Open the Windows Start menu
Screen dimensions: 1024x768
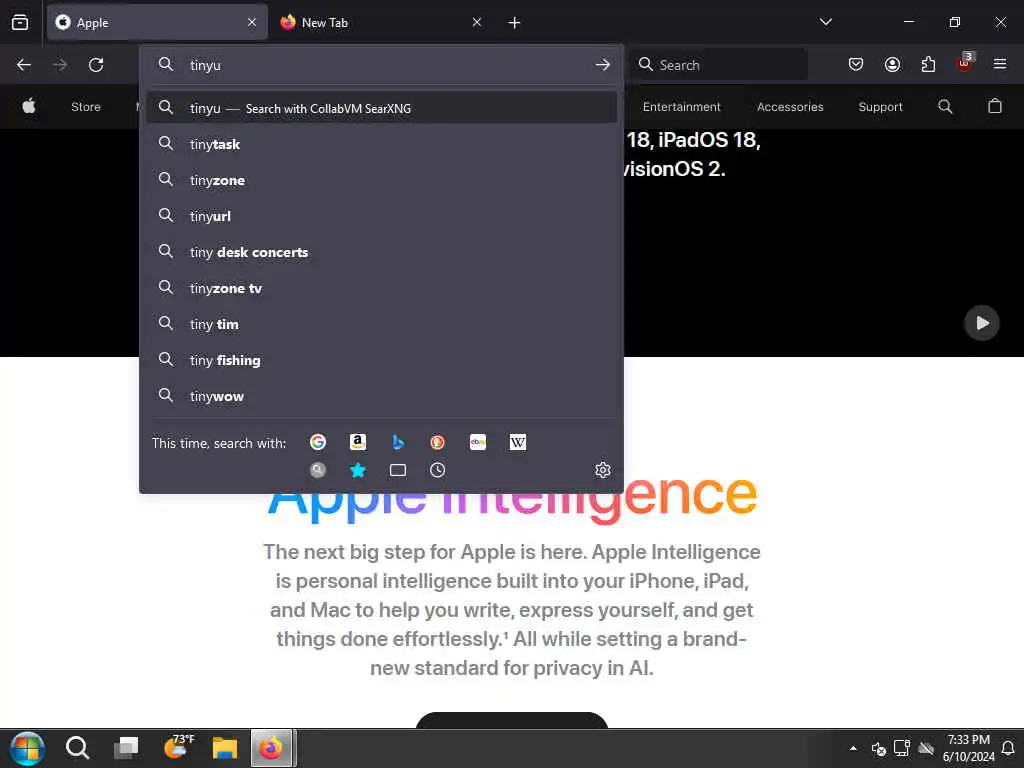27,748
